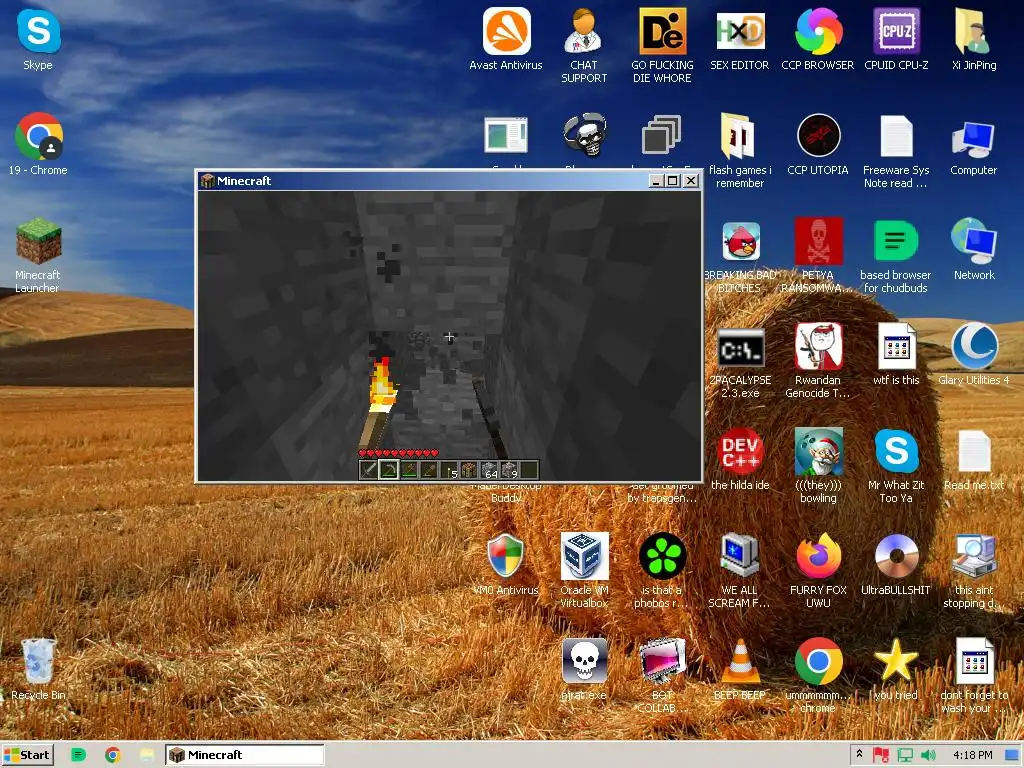Select the axe slot in Minecraft hotbar

point(409,469)
